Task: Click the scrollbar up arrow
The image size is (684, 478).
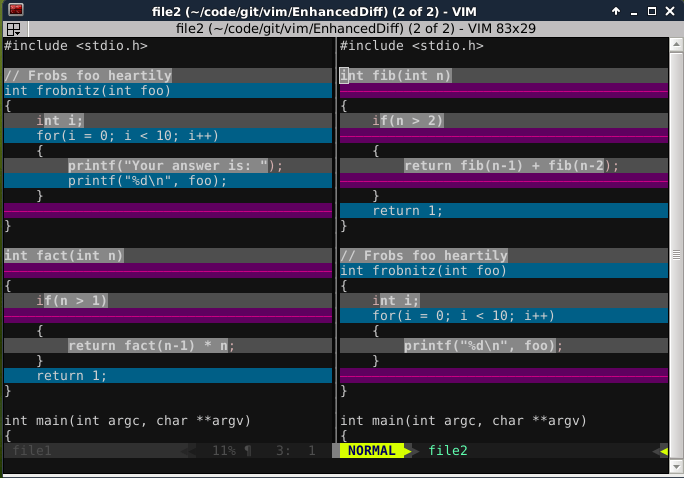Action: click(676, 44)
